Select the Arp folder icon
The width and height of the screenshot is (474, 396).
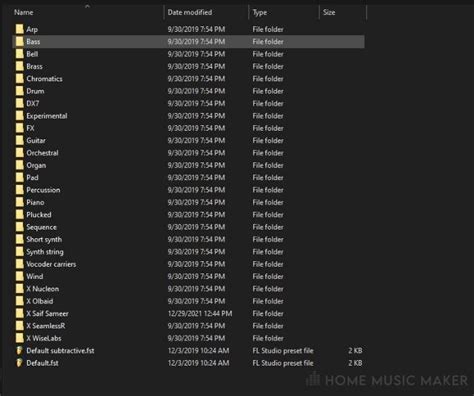coord(20,29)
